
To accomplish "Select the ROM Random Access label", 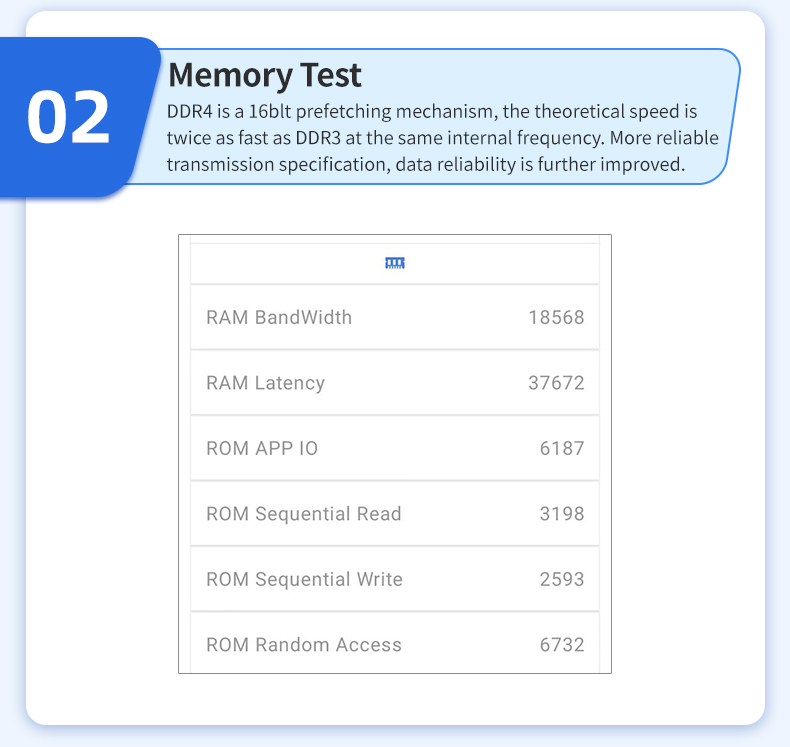I will 304,645.
